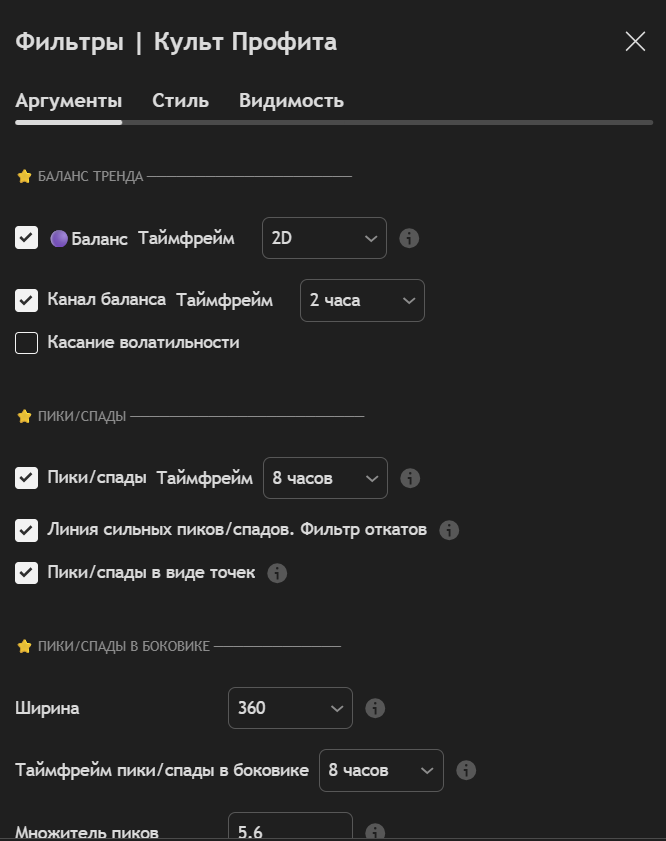Enable Касание волатильности checkbox
Screen dimensions: 666x841
tap(27, 343)
